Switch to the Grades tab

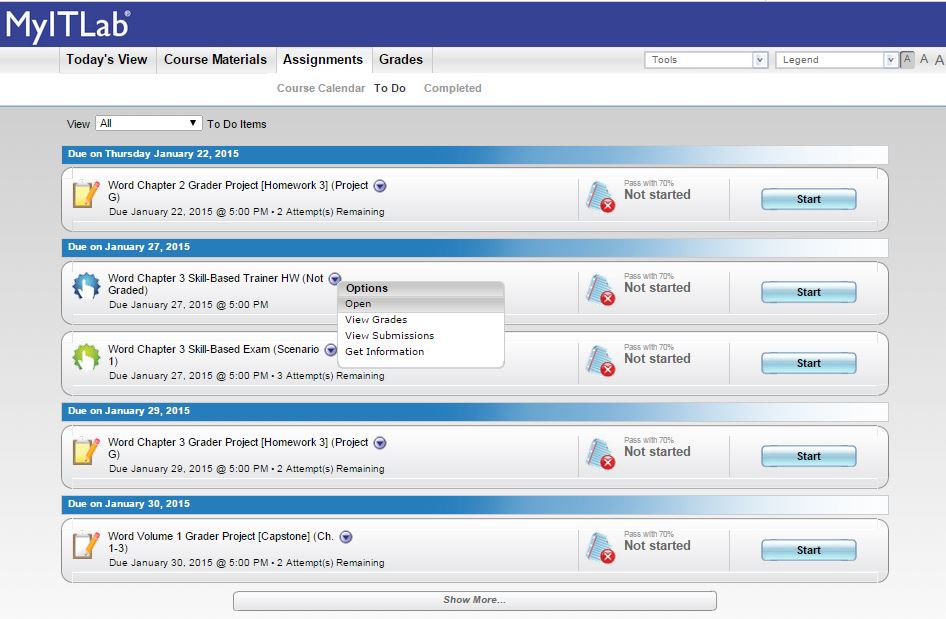click(x=400, y=60)
